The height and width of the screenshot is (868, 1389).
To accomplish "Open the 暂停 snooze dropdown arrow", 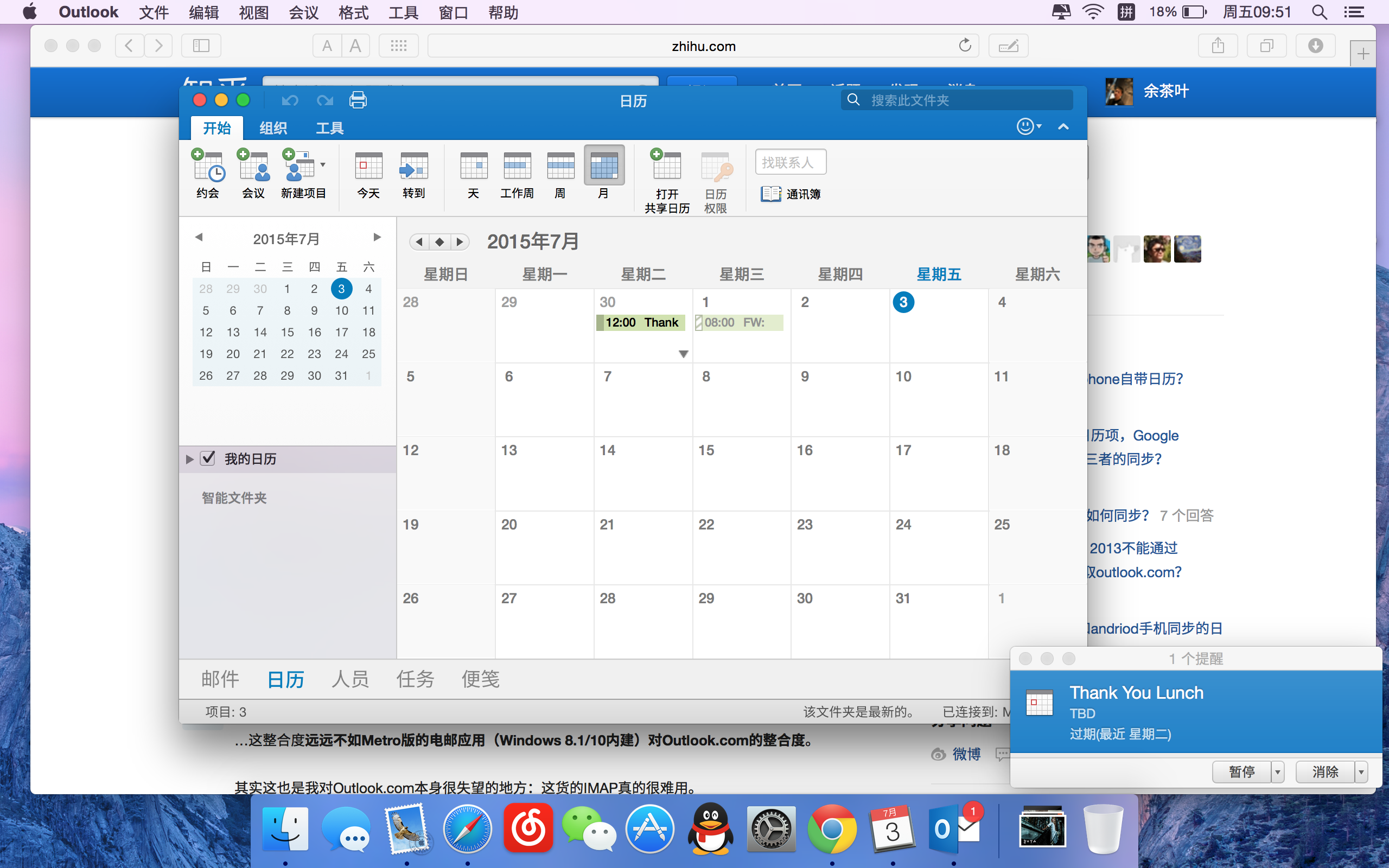I will 1278,771.
